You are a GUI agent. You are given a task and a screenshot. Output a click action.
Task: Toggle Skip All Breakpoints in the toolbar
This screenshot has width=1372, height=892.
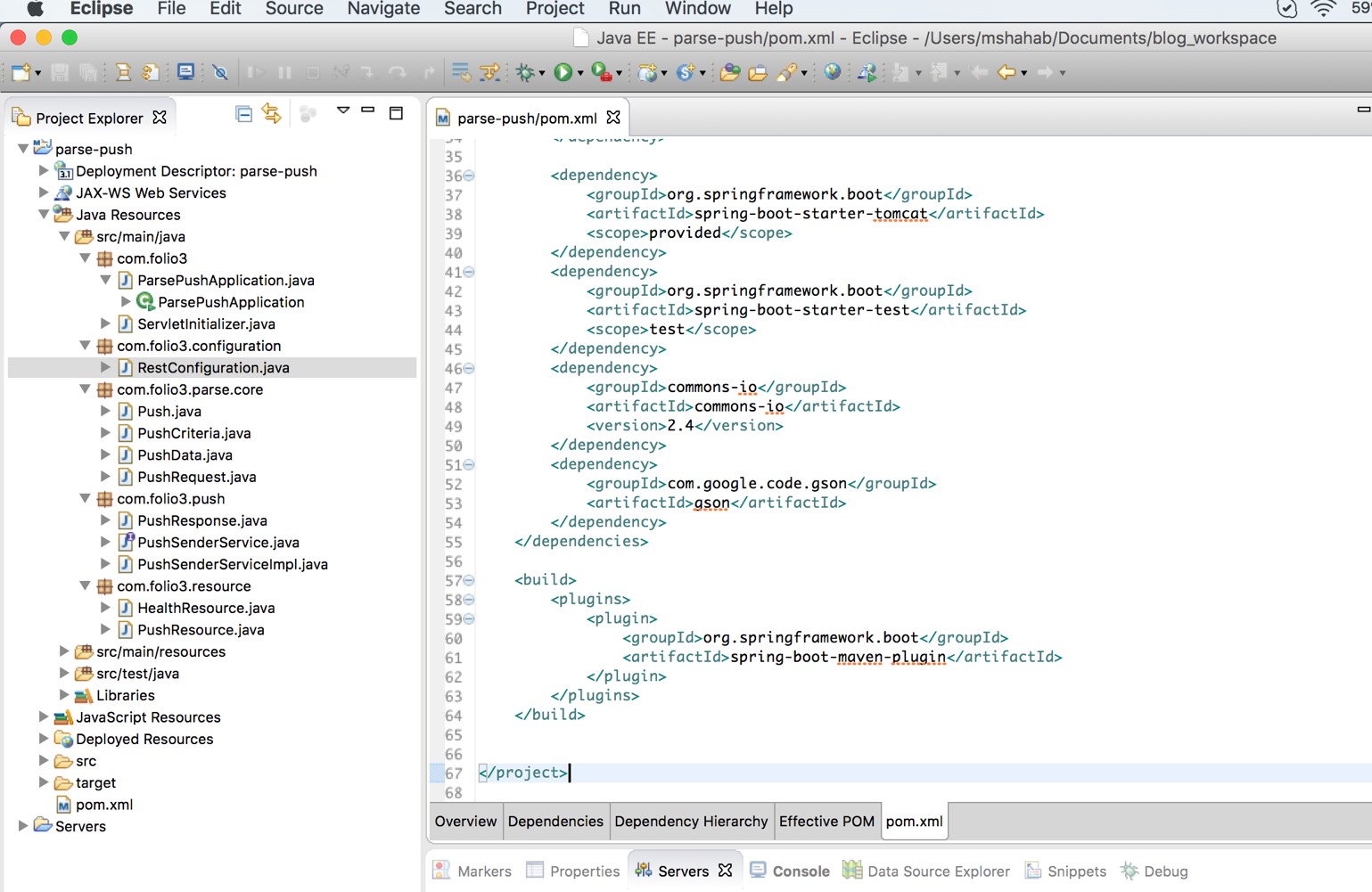point(220,72)
